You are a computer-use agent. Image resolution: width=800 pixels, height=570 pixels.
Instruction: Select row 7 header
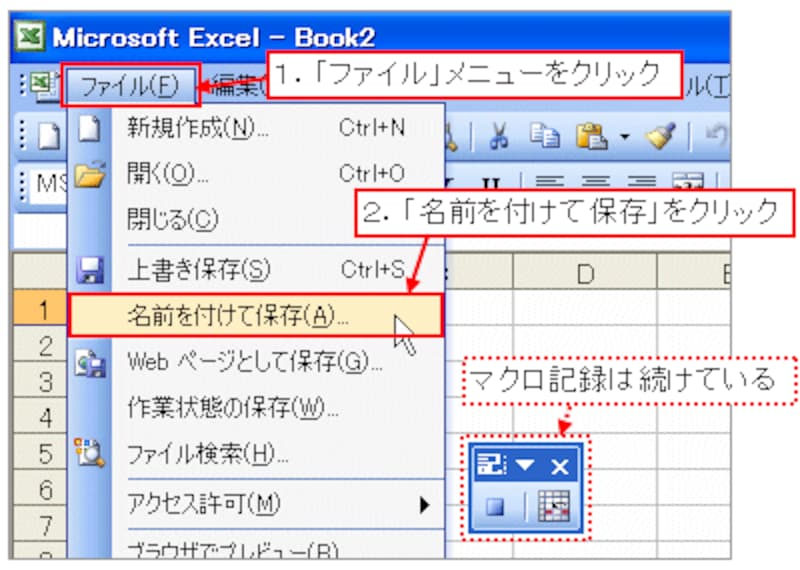40,524
